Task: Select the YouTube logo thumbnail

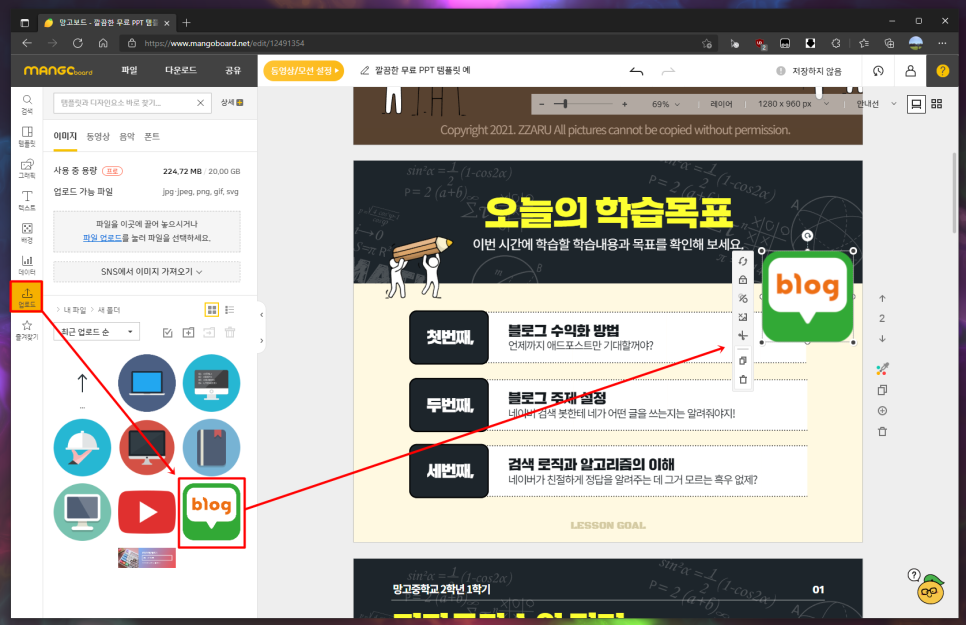Action: [x=147, y=512]
